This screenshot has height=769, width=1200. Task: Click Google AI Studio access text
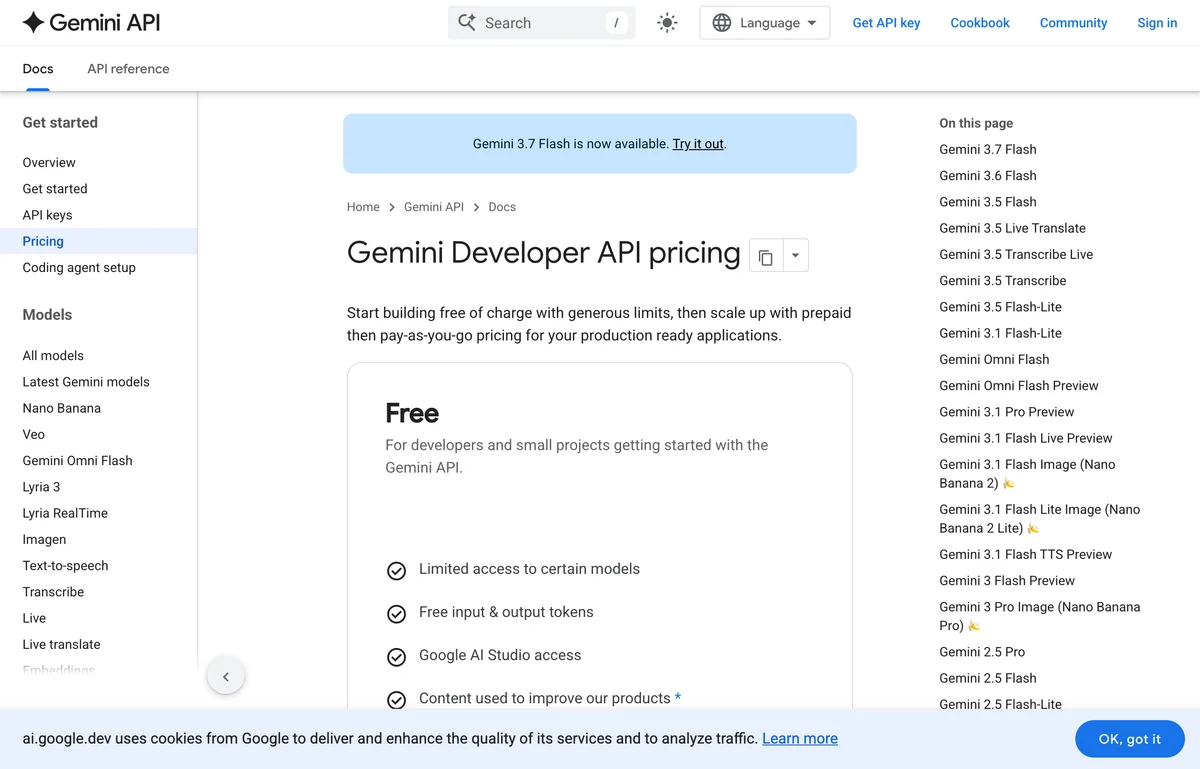click(500, 655)
